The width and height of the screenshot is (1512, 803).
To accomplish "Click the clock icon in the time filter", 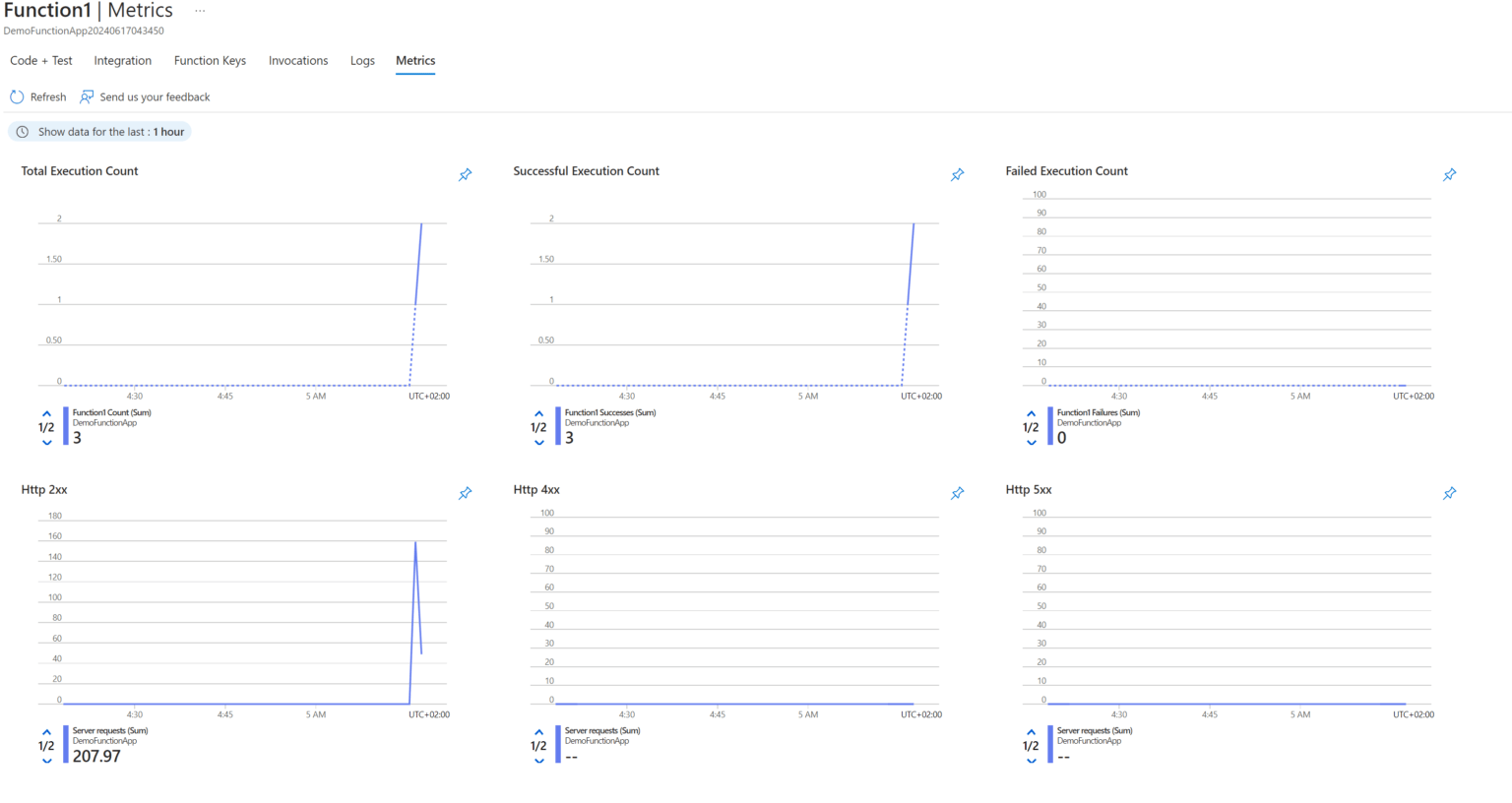I will pyautogui.click(x=21, y=131).
